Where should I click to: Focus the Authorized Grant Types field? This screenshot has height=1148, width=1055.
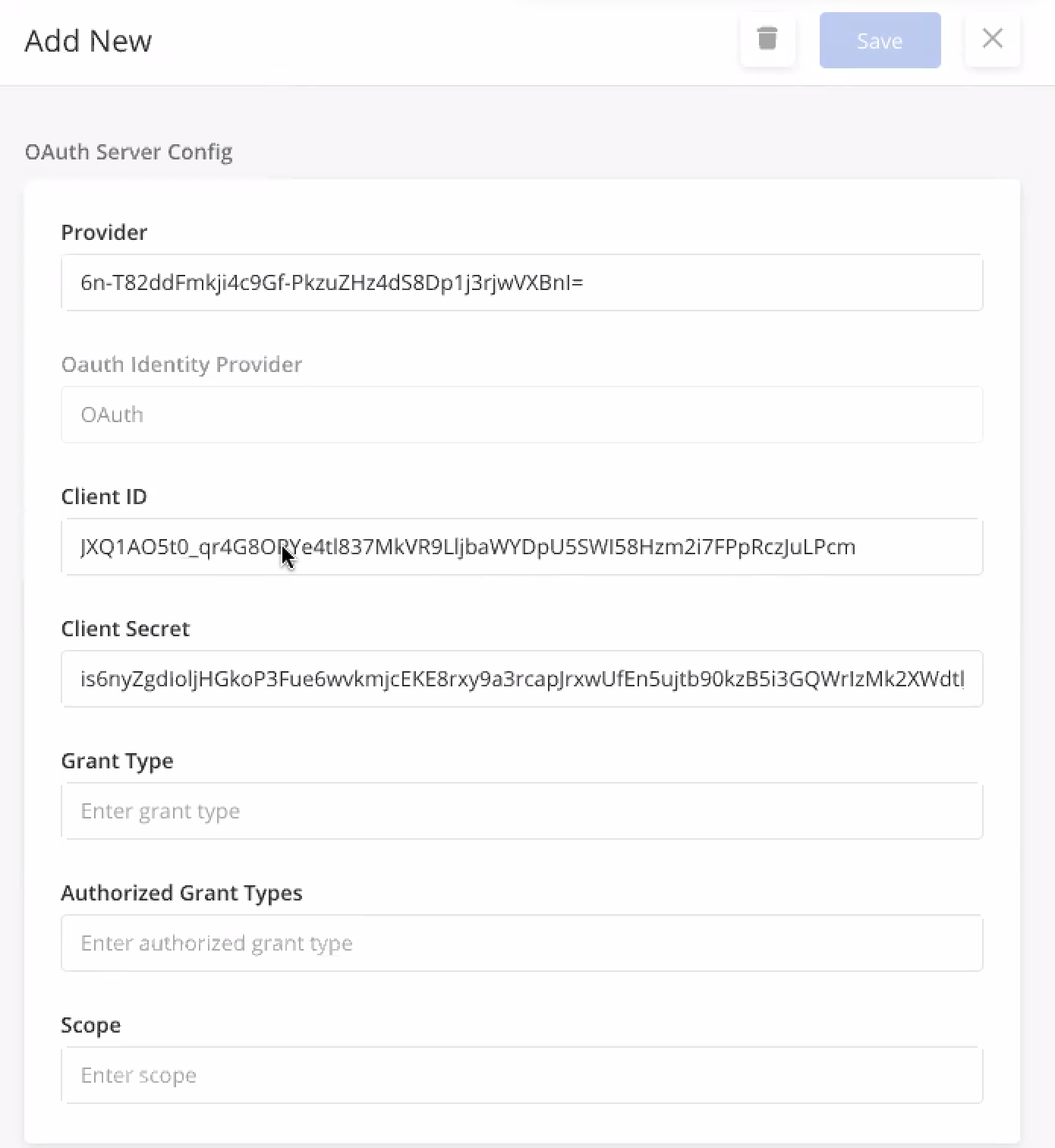pos(522,943)
